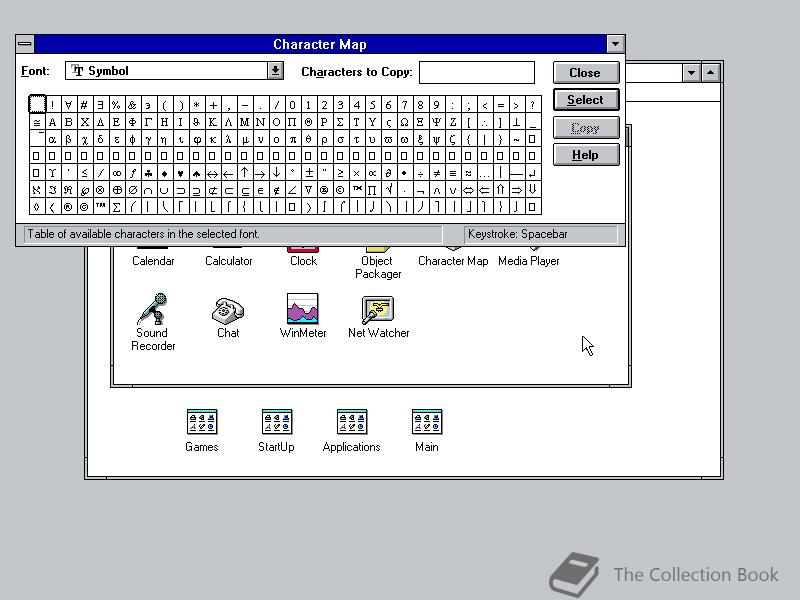
Task: Click the grayed-out Copy button
Action: [x=586, y=128]
